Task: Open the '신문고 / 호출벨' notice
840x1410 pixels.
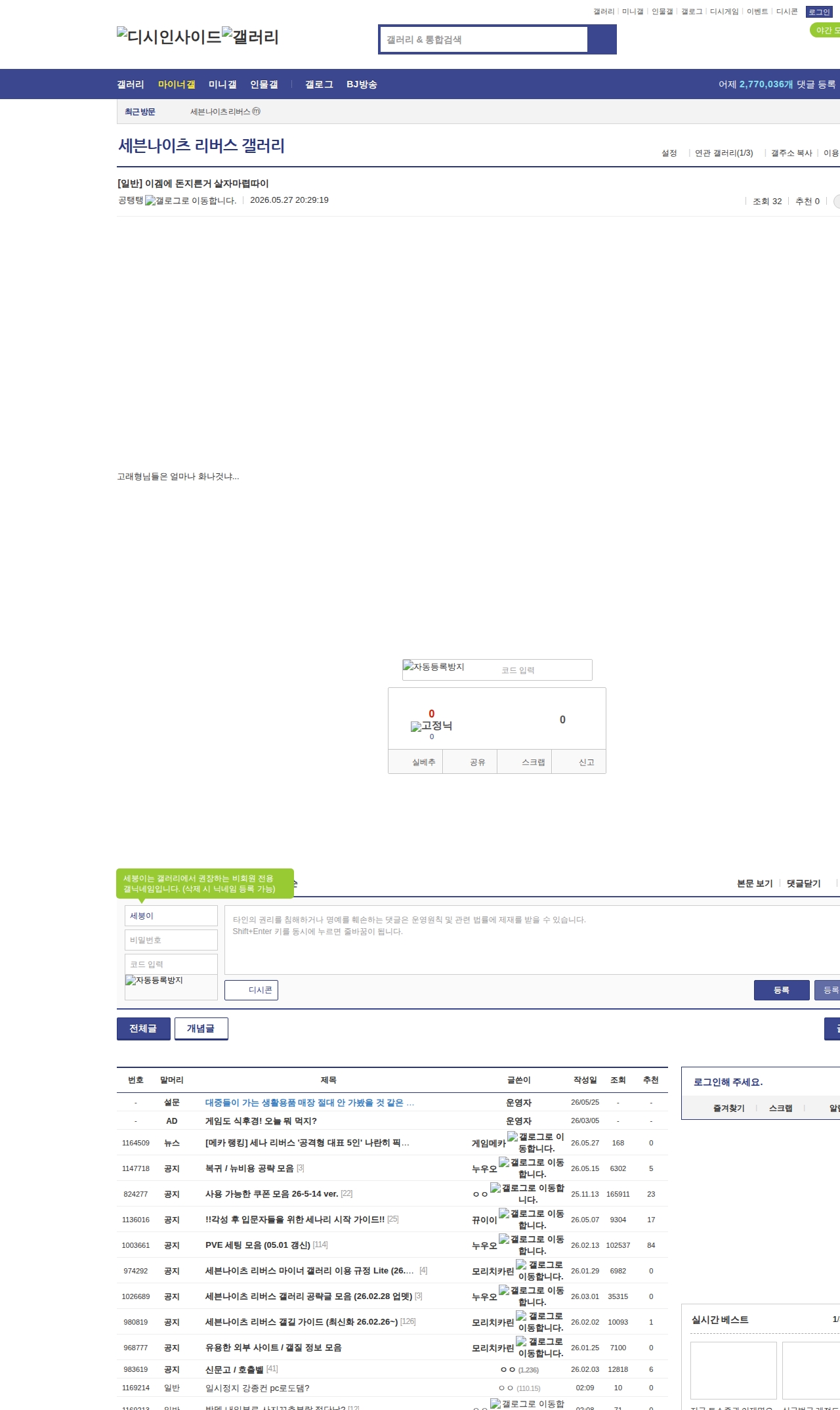Action: point(234,1369)
